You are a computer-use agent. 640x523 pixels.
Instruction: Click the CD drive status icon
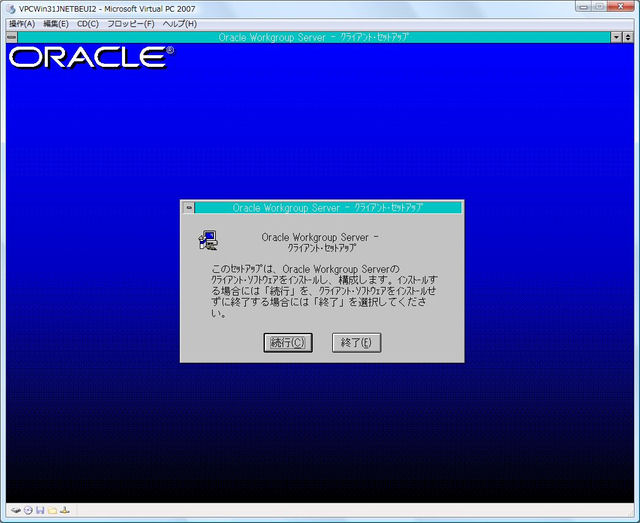(28, 510)
